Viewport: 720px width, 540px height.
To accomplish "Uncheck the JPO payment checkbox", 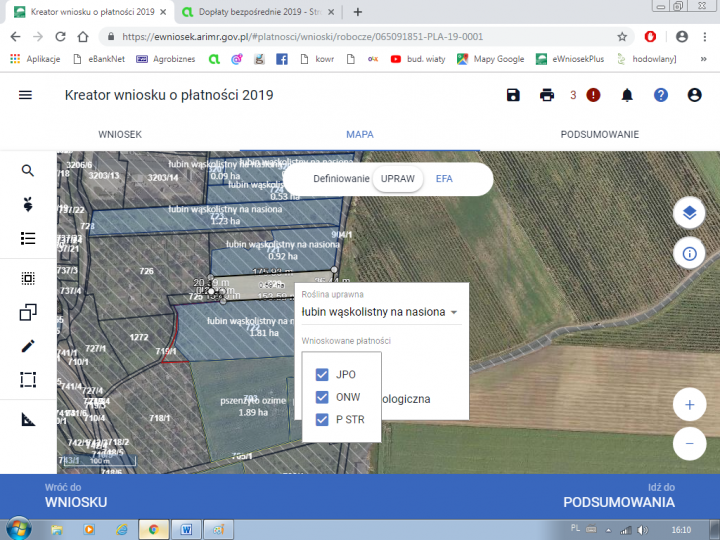I will pos(322,375).
